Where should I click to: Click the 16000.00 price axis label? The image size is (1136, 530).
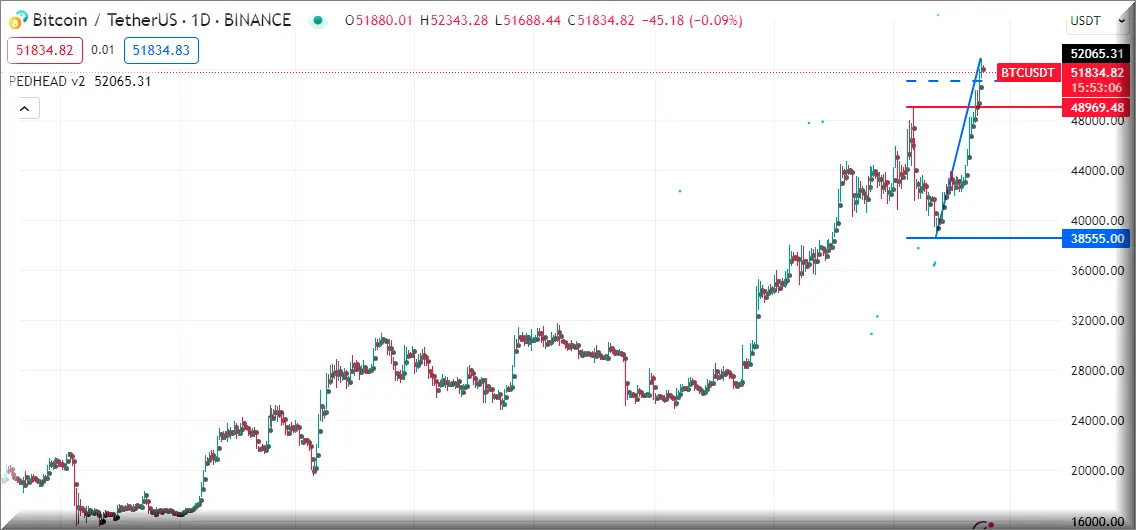[x=1097, y=521]
